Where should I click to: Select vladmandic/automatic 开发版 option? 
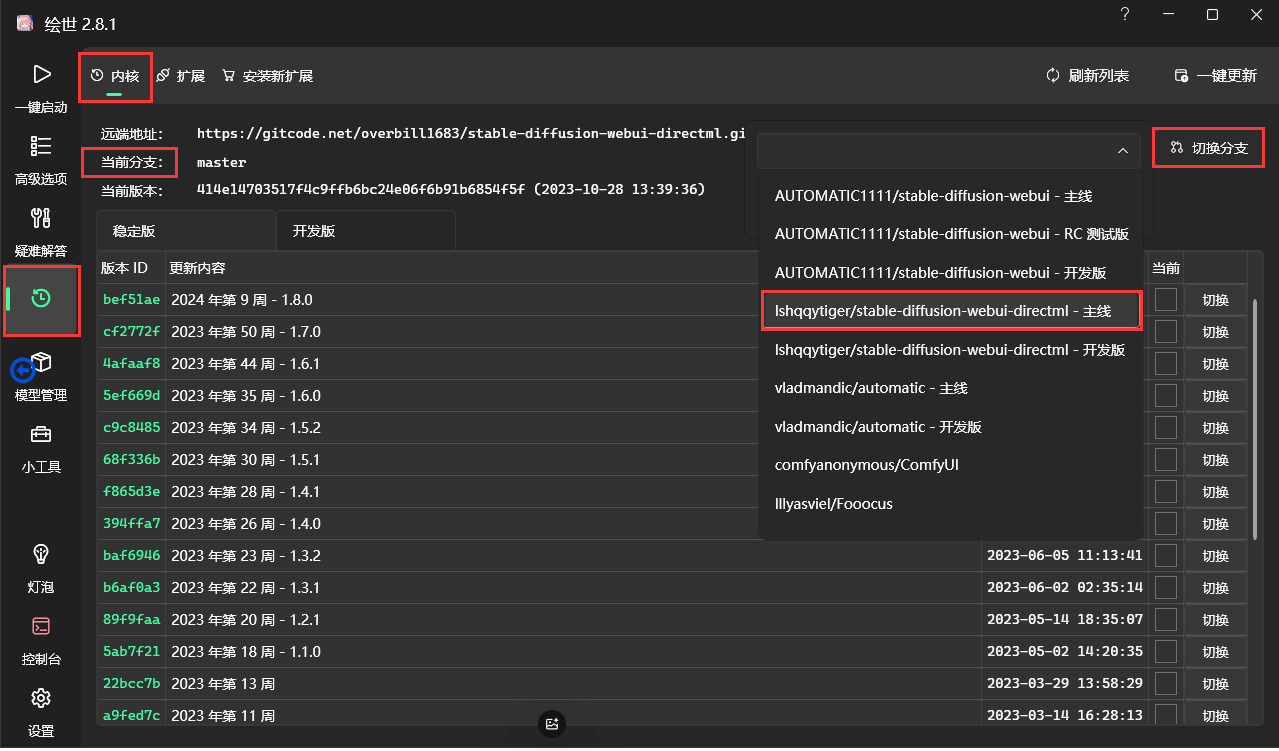(951, 427)
